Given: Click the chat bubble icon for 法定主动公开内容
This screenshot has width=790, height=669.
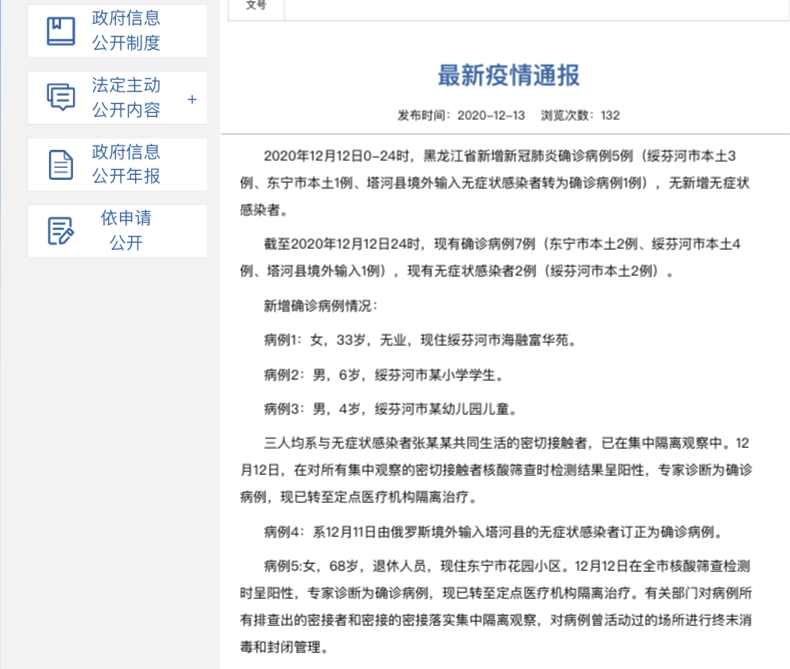Looking at the screenshot, I should click(61, 97).
